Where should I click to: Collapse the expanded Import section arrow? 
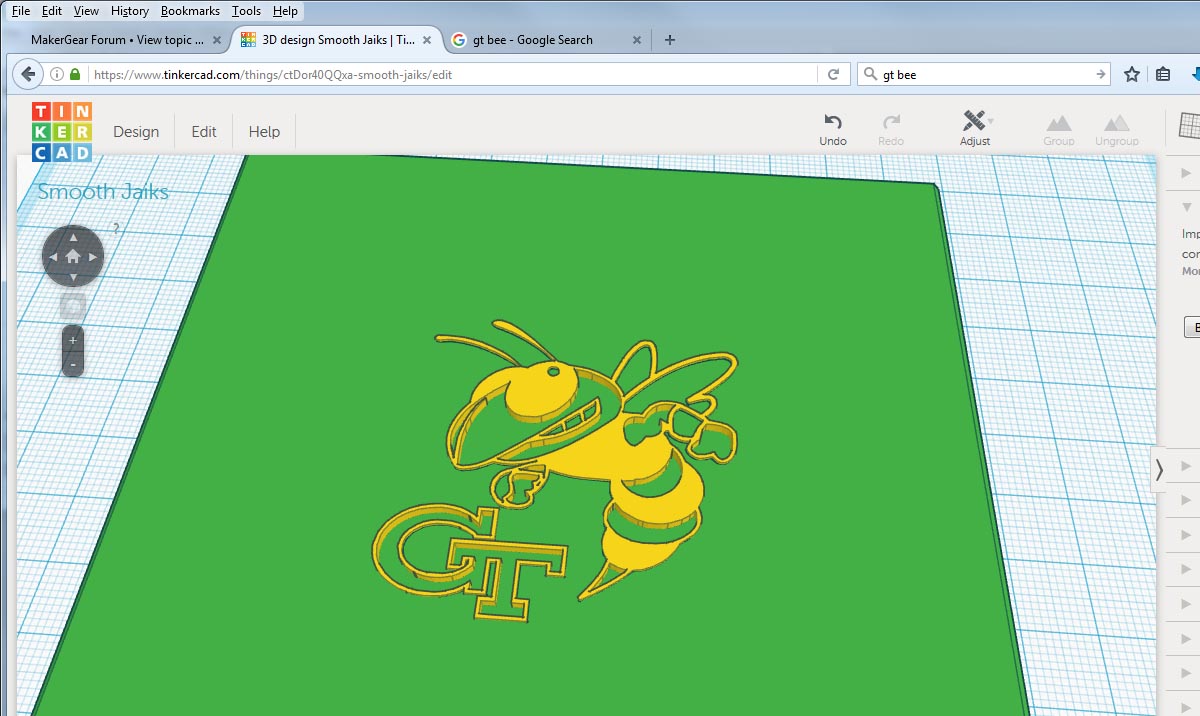click(x=1187, y=207)
